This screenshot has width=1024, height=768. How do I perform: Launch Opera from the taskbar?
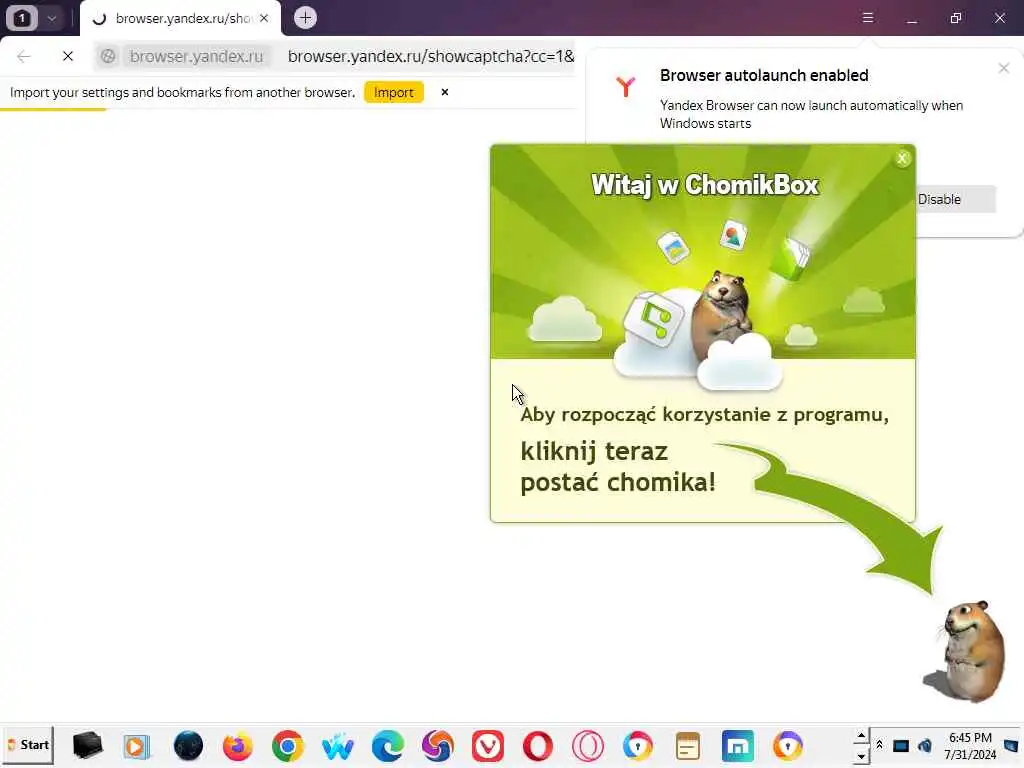click(537, 746)
